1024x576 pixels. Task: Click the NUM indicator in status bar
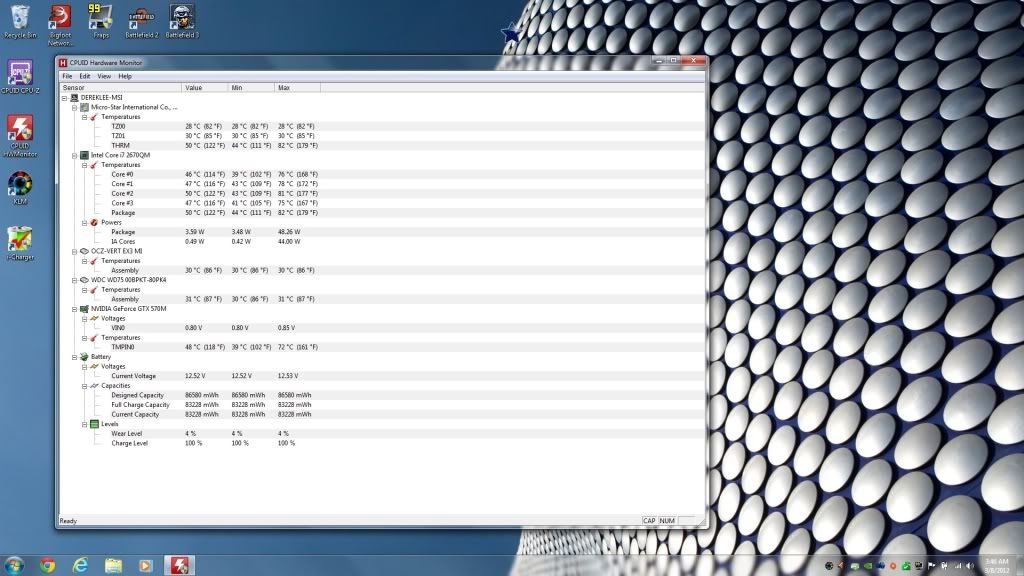coord(667,521)
